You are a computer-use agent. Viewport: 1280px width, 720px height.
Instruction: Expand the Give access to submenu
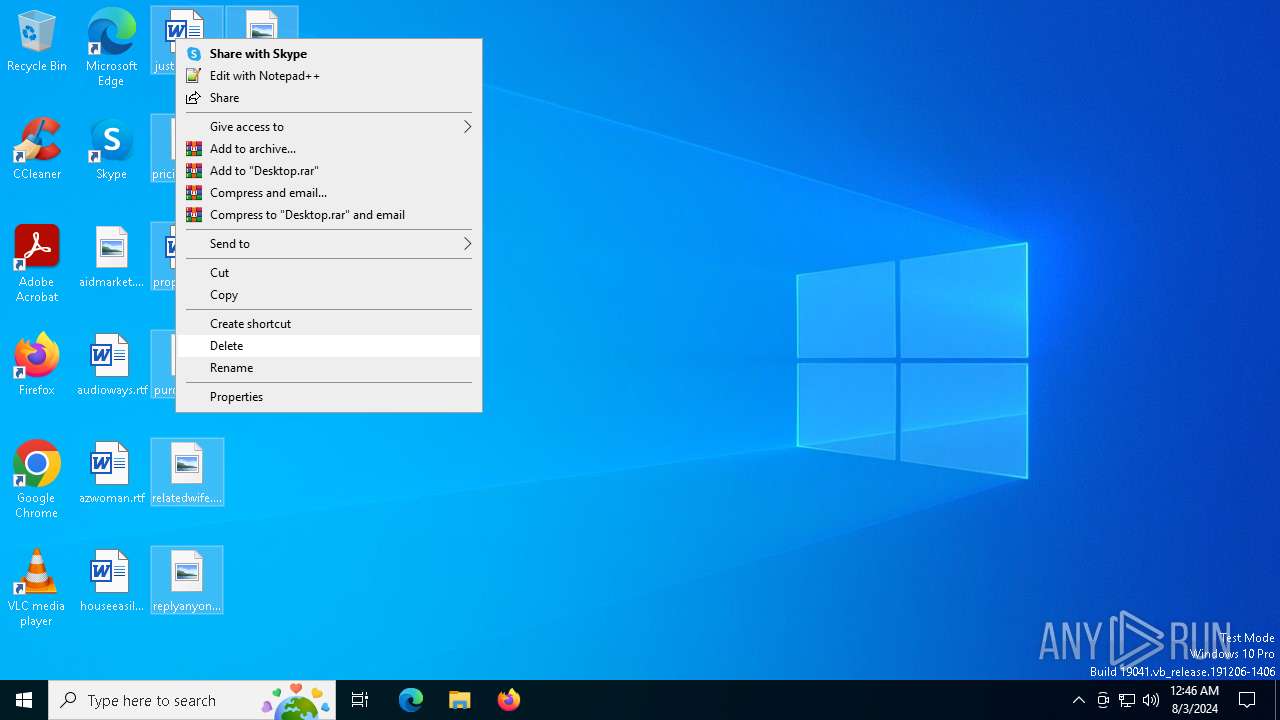coord(329,127)
